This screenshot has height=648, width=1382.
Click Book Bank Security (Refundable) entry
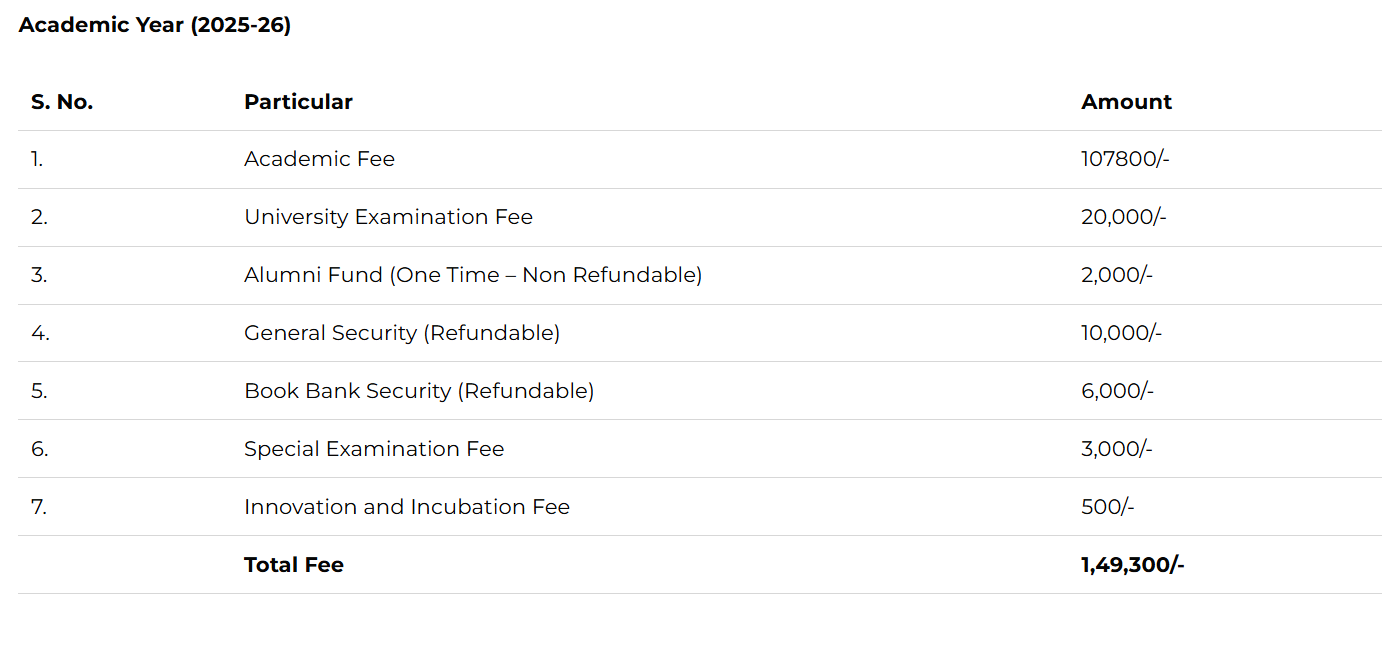419,391
